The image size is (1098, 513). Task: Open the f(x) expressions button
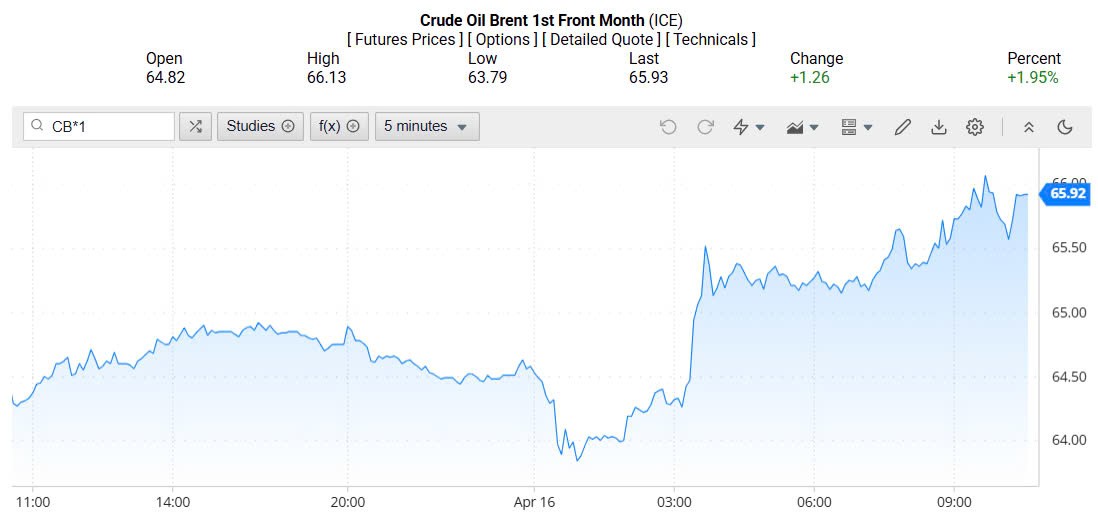click(x=339, y=127)
